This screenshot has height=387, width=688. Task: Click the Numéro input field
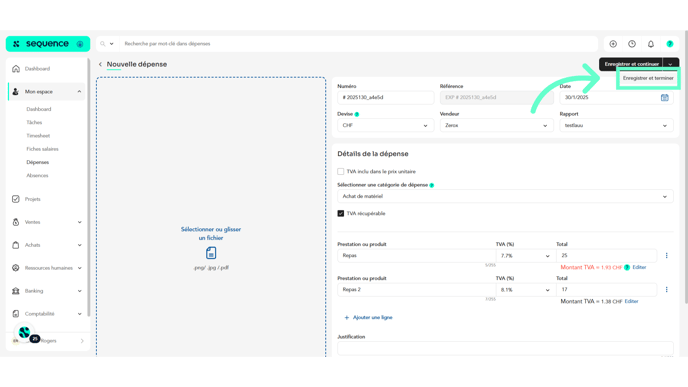tap(385, 97)
